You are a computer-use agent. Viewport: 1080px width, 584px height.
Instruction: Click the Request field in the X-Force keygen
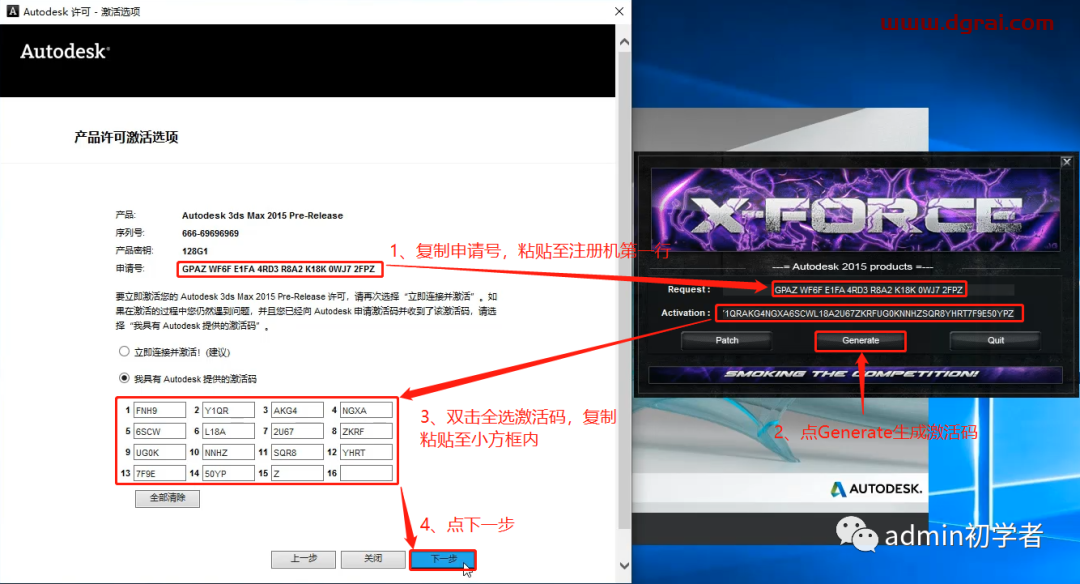pos(869,290)
